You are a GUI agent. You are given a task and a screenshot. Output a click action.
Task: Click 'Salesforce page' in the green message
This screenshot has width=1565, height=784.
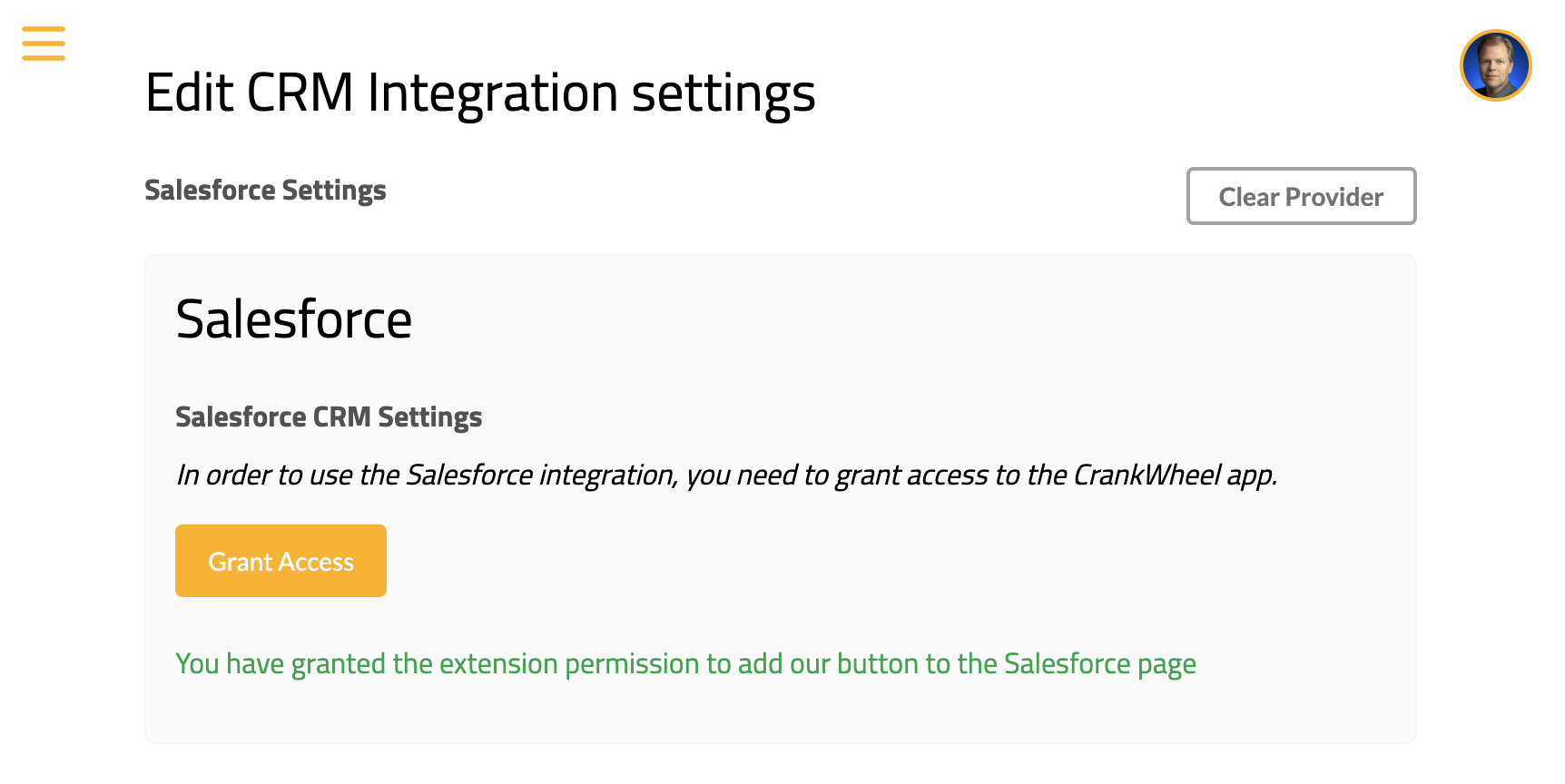pos(1100,664)
